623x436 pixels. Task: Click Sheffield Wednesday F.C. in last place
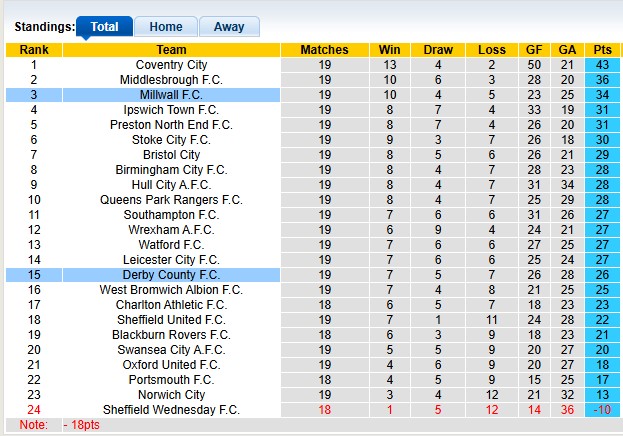(171, 410)
